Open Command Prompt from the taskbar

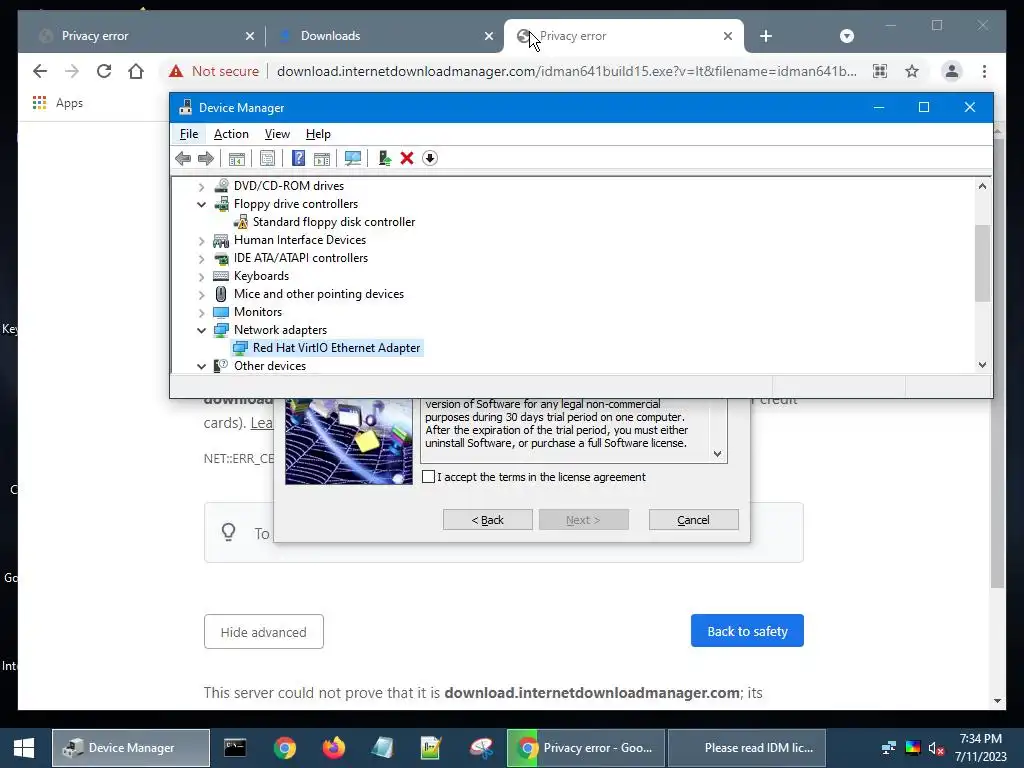point(234,748)
